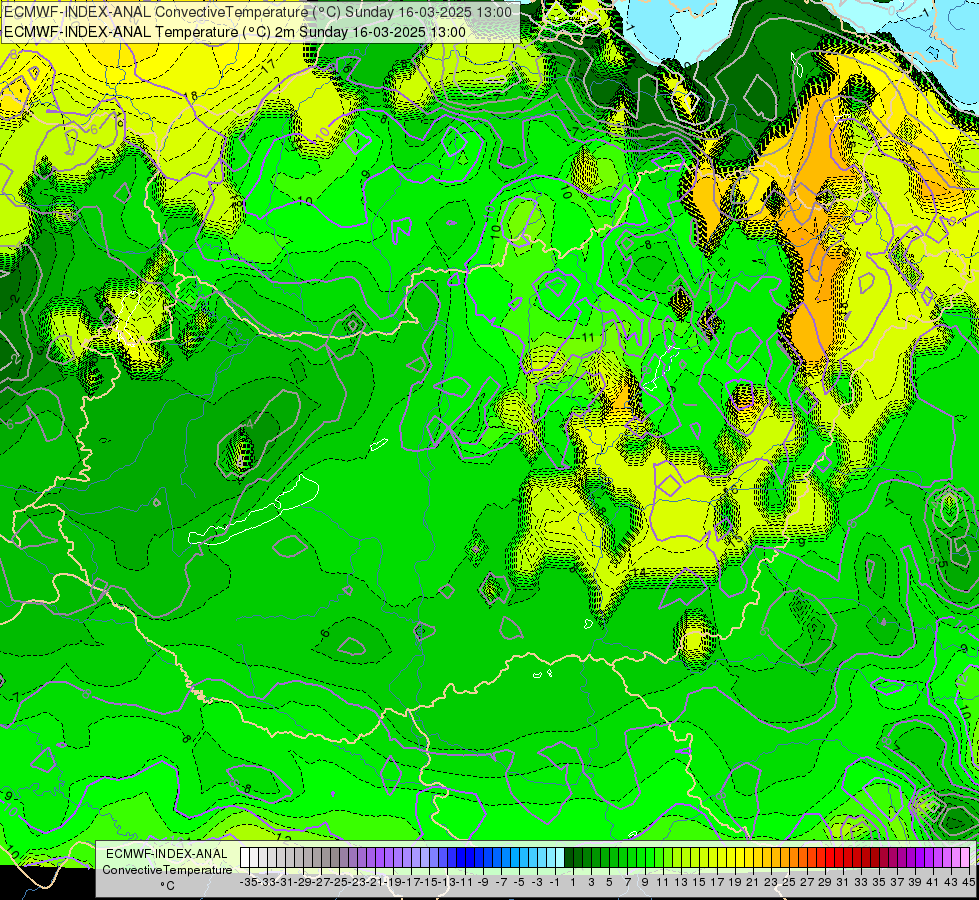Click the ConvectiveTemperature label in the legend
This screenshot has width=979, height=900.
pyautogui.click(x=167, y=870)
